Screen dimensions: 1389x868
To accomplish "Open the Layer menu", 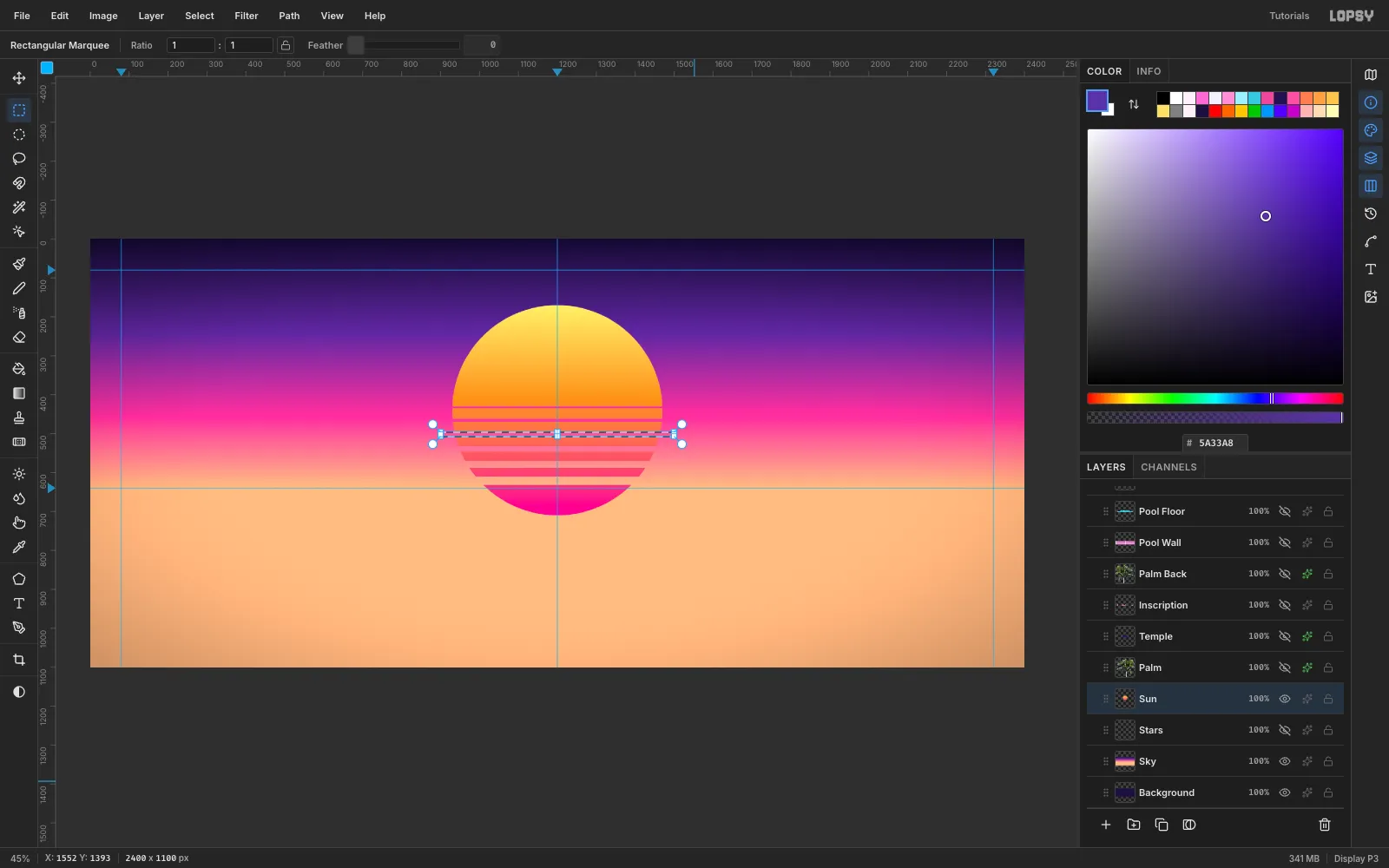I will (x=151, y=16).
